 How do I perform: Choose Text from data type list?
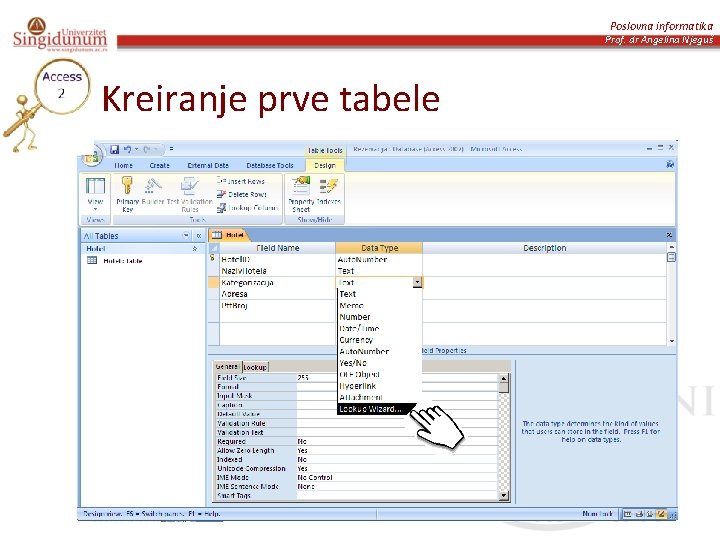click(379, 294)
